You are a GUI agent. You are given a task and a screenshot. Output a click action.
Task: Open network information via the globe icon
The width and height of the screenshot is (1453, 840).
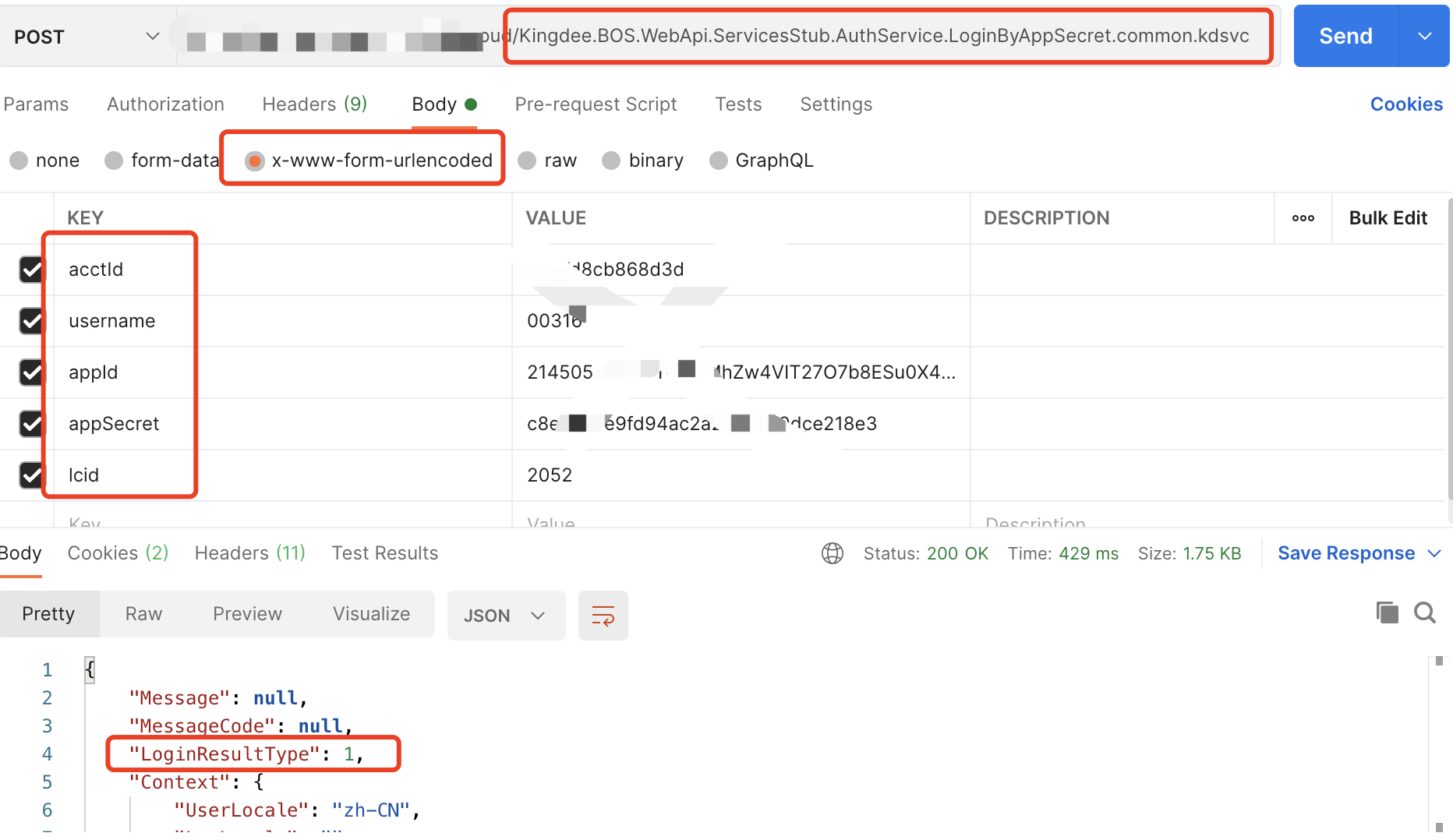(x=832, y=553)
